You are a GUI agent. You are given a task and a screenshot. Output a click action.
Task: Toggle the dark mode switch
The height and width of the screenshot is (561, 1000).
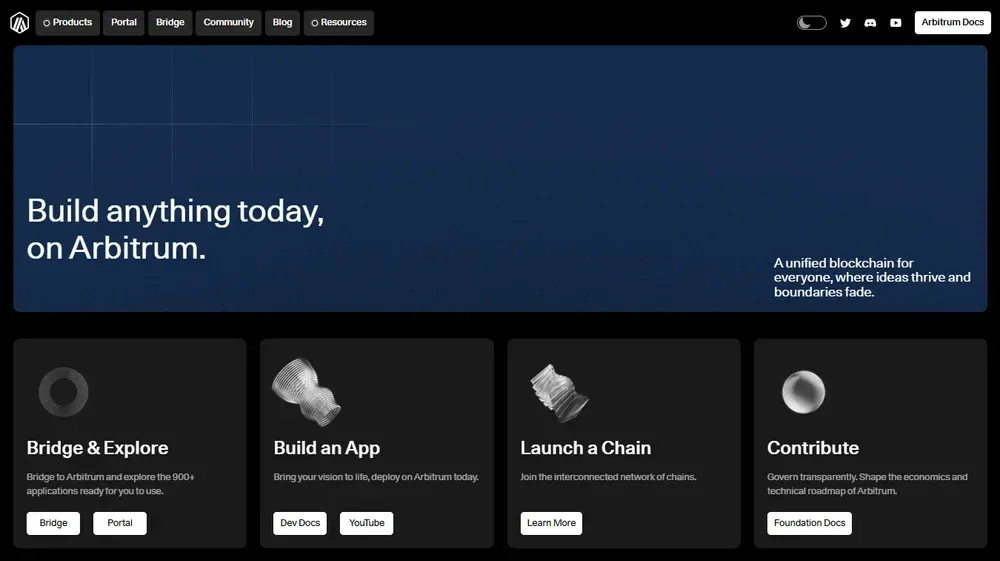(x=811, y=23)
